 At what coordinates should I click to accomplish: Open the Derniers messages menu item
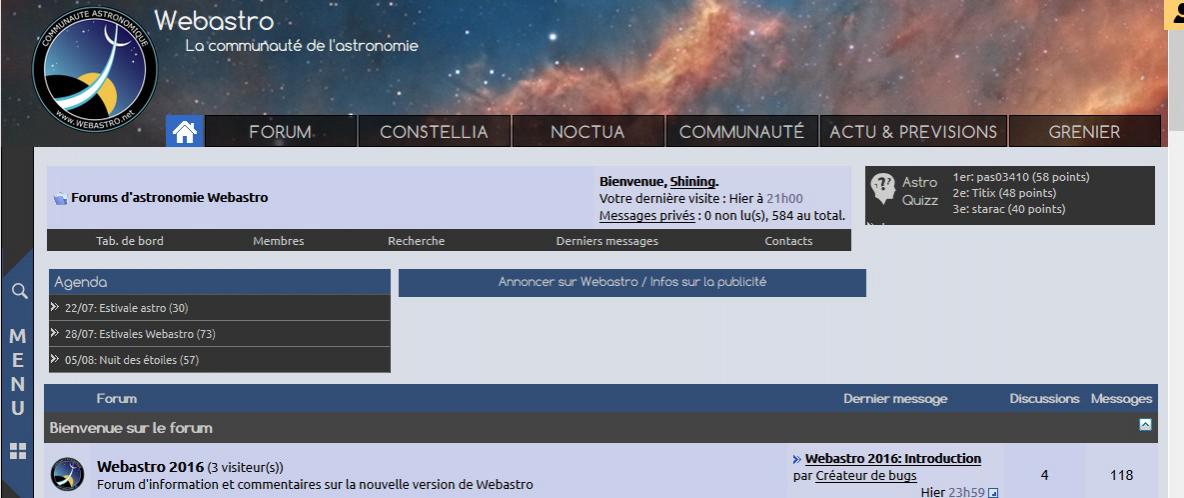(607, 241)
